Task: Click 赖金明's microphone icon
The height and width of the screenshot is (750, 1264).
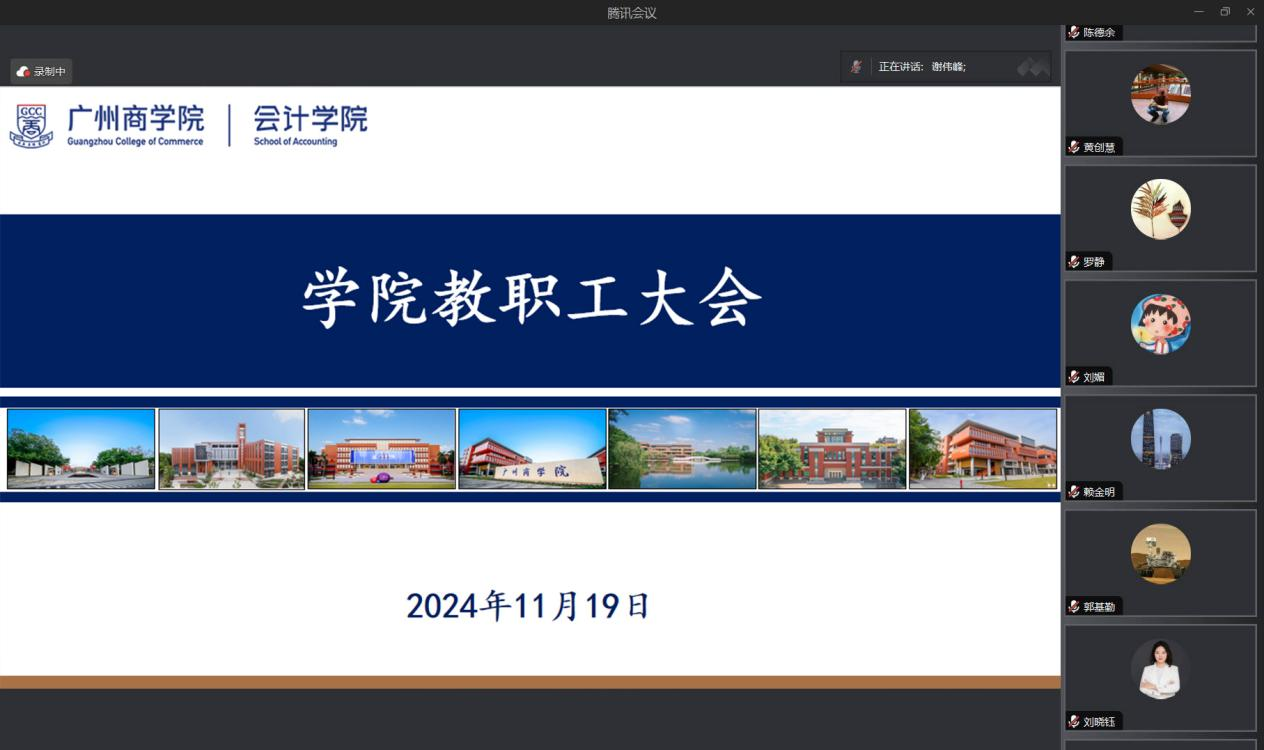Action: [x=1071, y=491]
